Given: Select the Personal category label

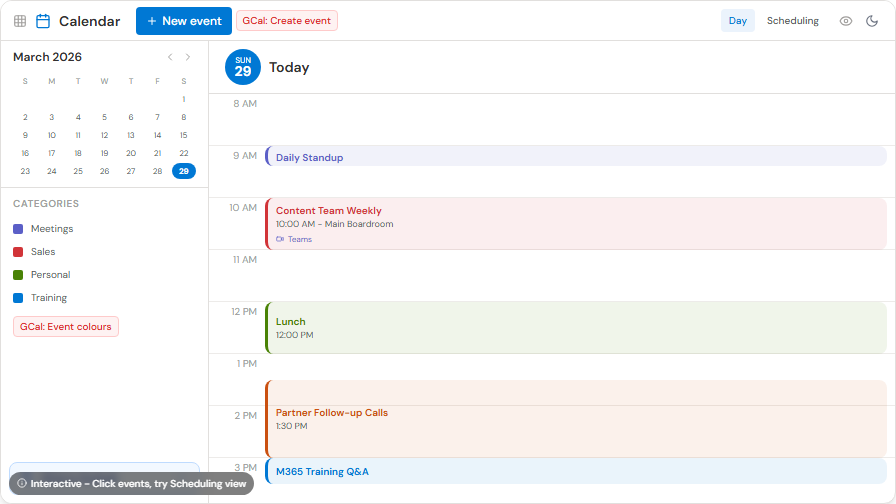Looking at the screenshot, I should coord(50,275).
